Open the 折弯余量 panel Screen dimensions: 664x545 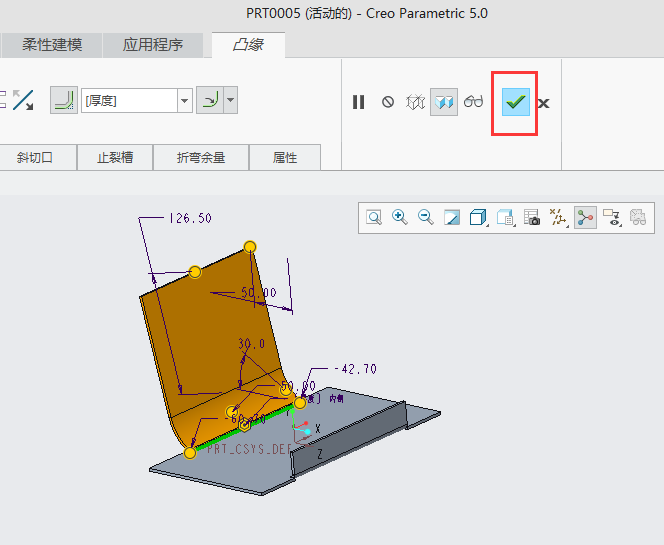(201, 157)
